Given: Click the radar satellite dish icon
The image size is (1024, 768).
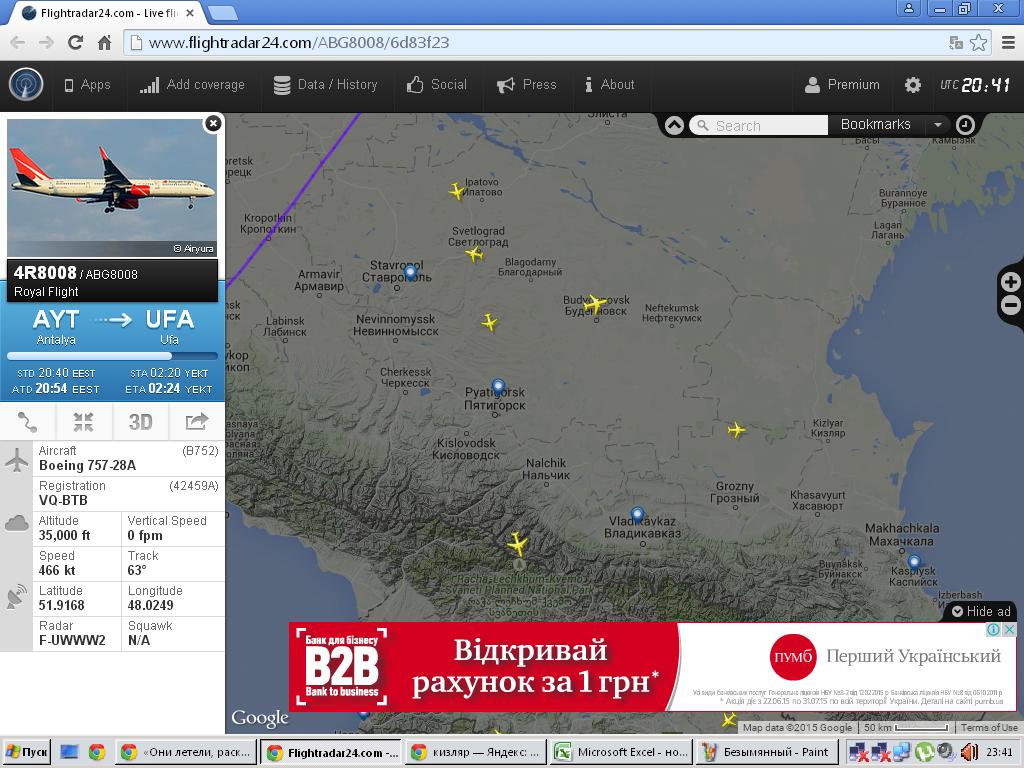Looking at the screenshot, I should coord(16,597).
